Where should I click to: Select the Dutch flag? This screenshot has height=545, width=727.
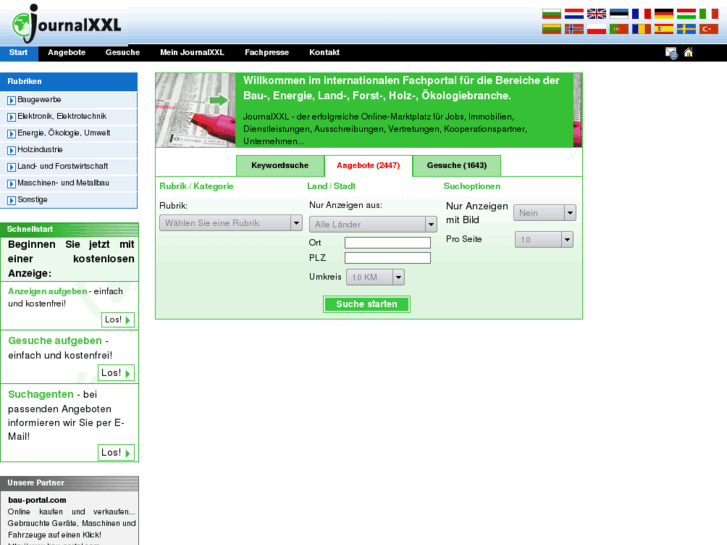pyautogui.click(x=574, y=14)
